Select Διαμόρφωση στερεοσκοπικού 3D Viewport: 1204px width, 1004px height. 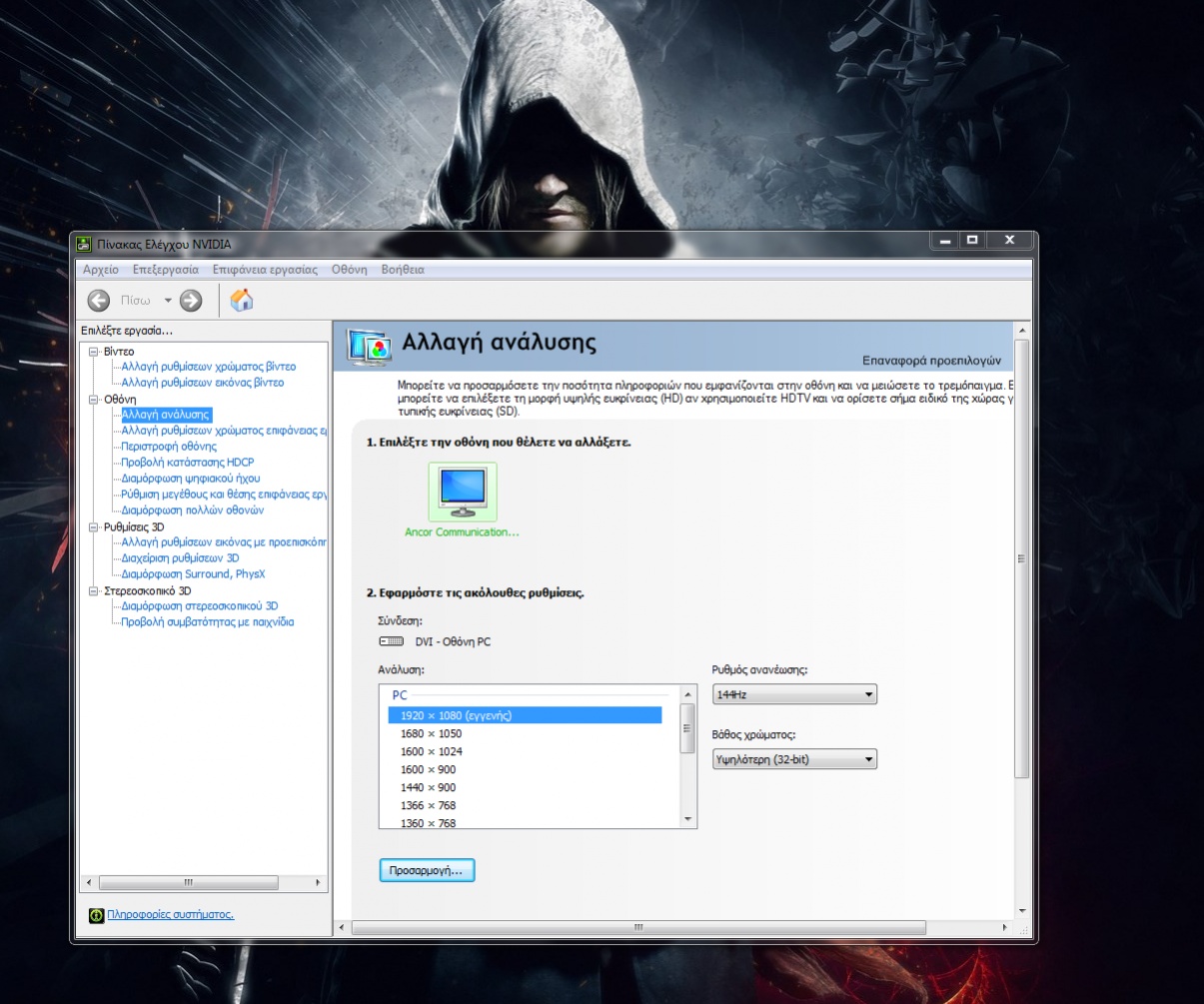click(x=200, y=606)
